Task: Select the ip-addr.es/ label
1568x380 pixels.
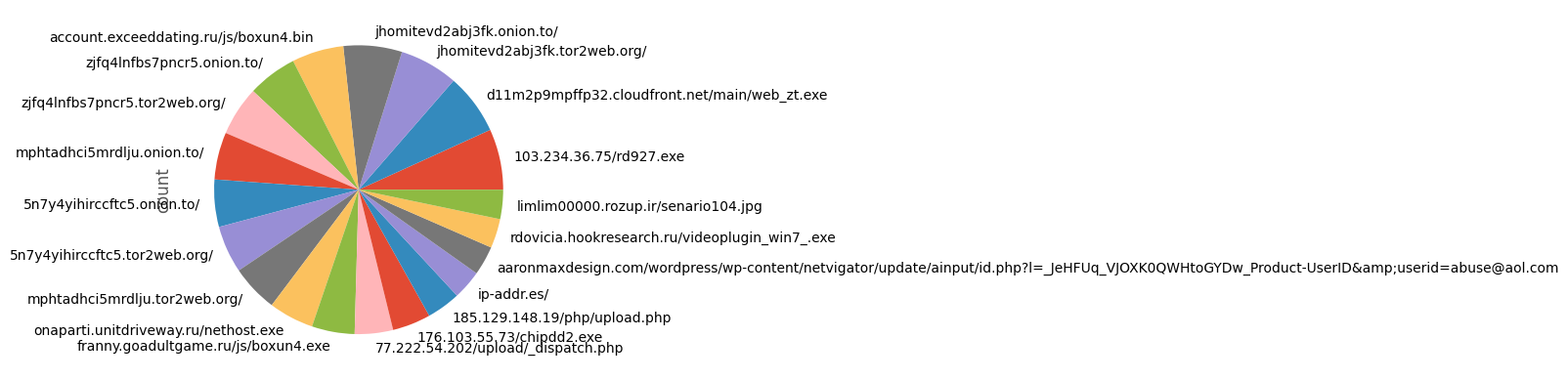Action: pyautogui.click(x=513, y=294)
